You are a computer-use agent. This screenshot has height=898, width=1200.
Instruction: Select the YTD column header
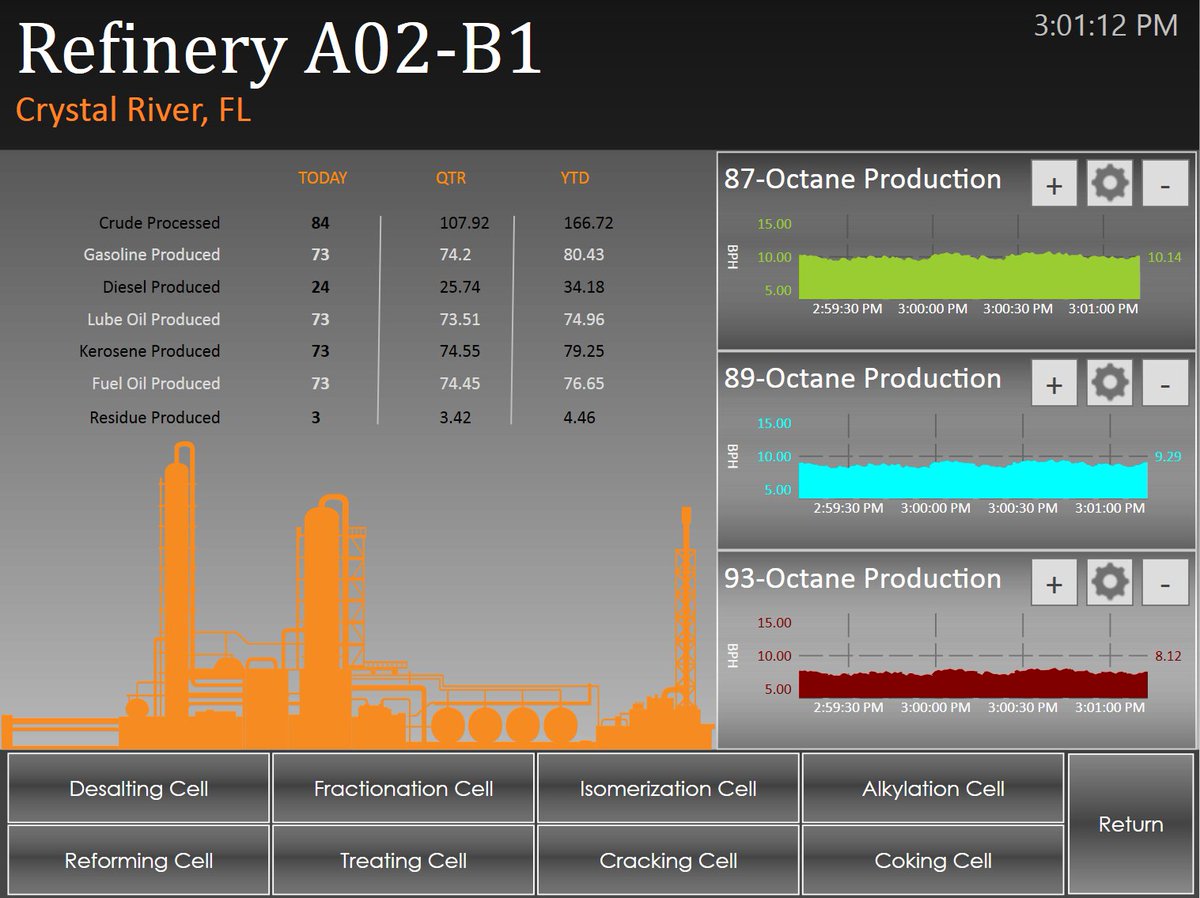pyautogui.click(x=575, y=178)
